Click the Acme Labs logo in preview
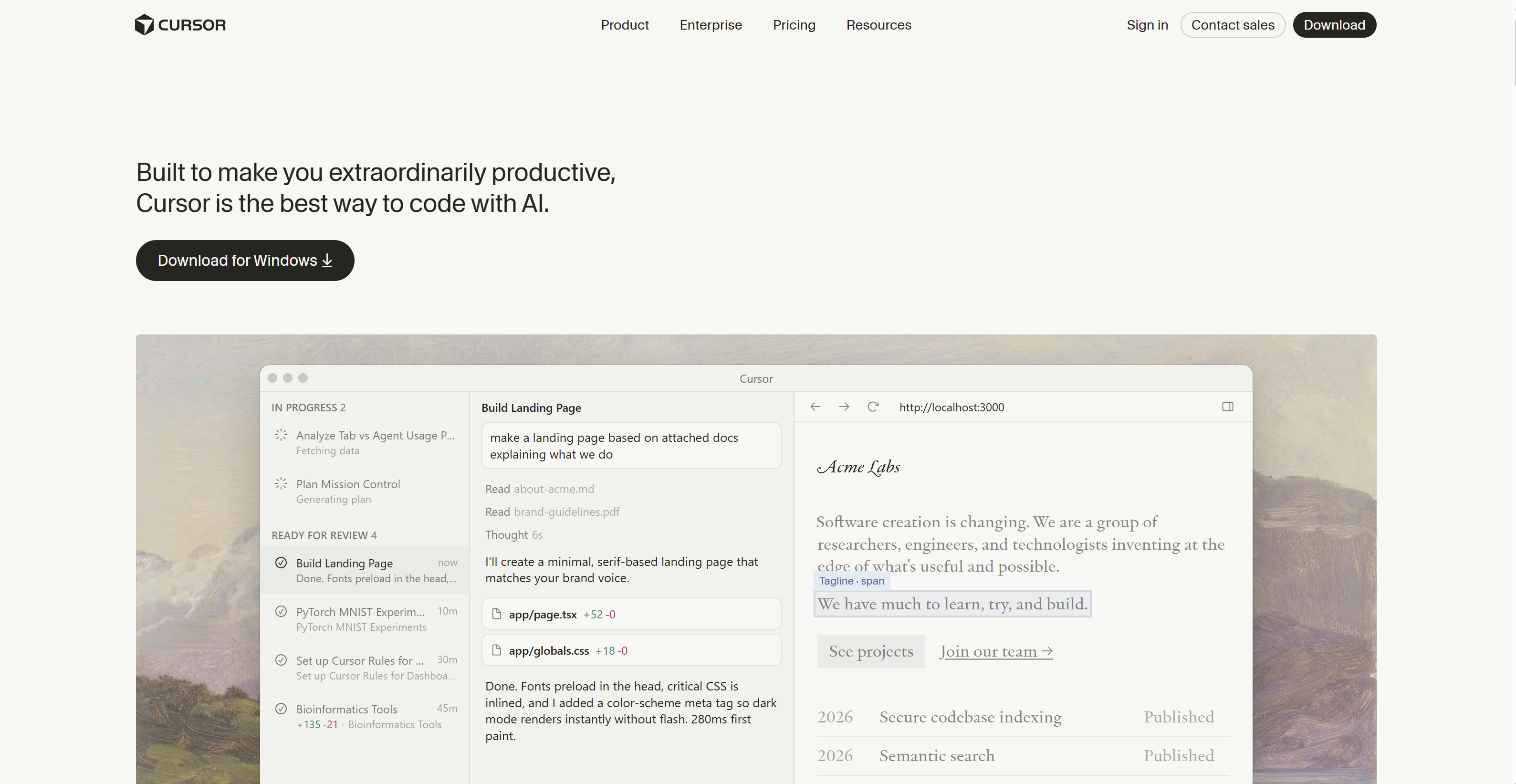 [858, 467]
